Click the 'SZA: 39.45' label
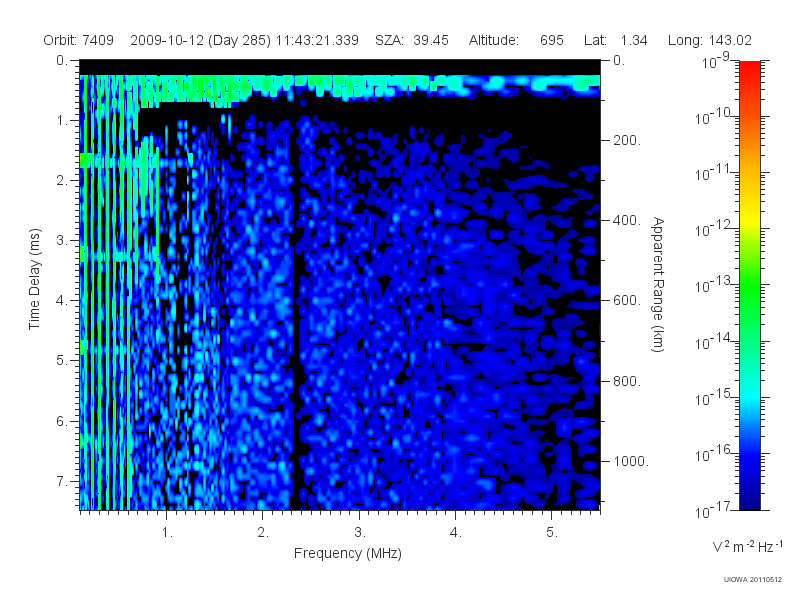 click(412, 40)
